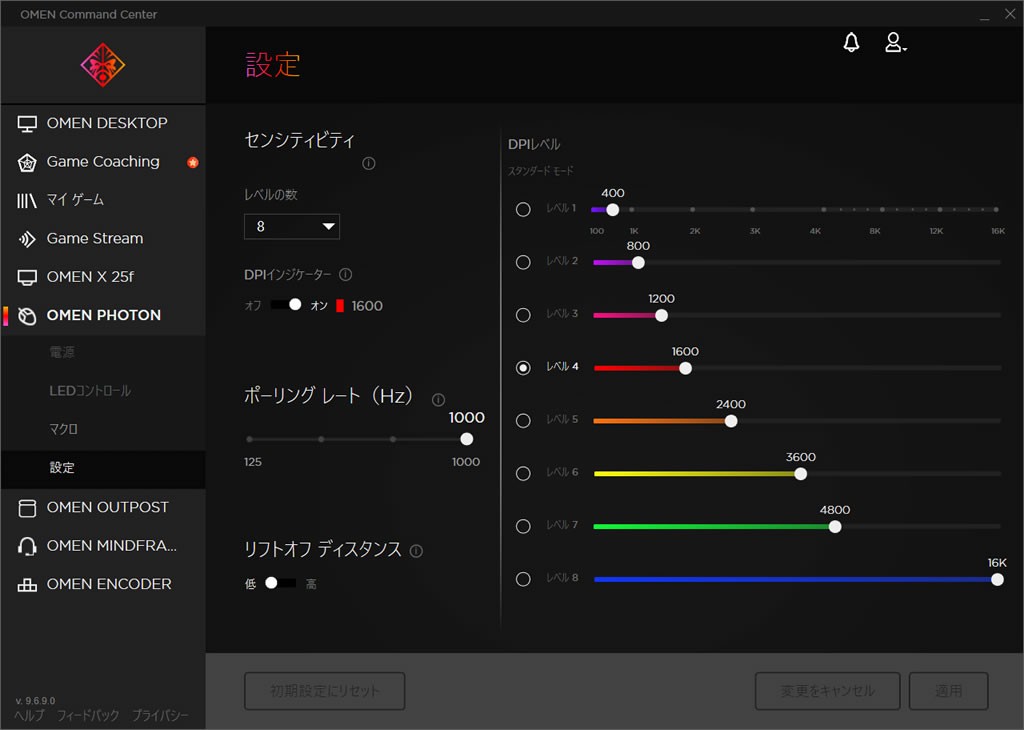
Task: Open the フィードバック link
Action: tap(88, 716)
